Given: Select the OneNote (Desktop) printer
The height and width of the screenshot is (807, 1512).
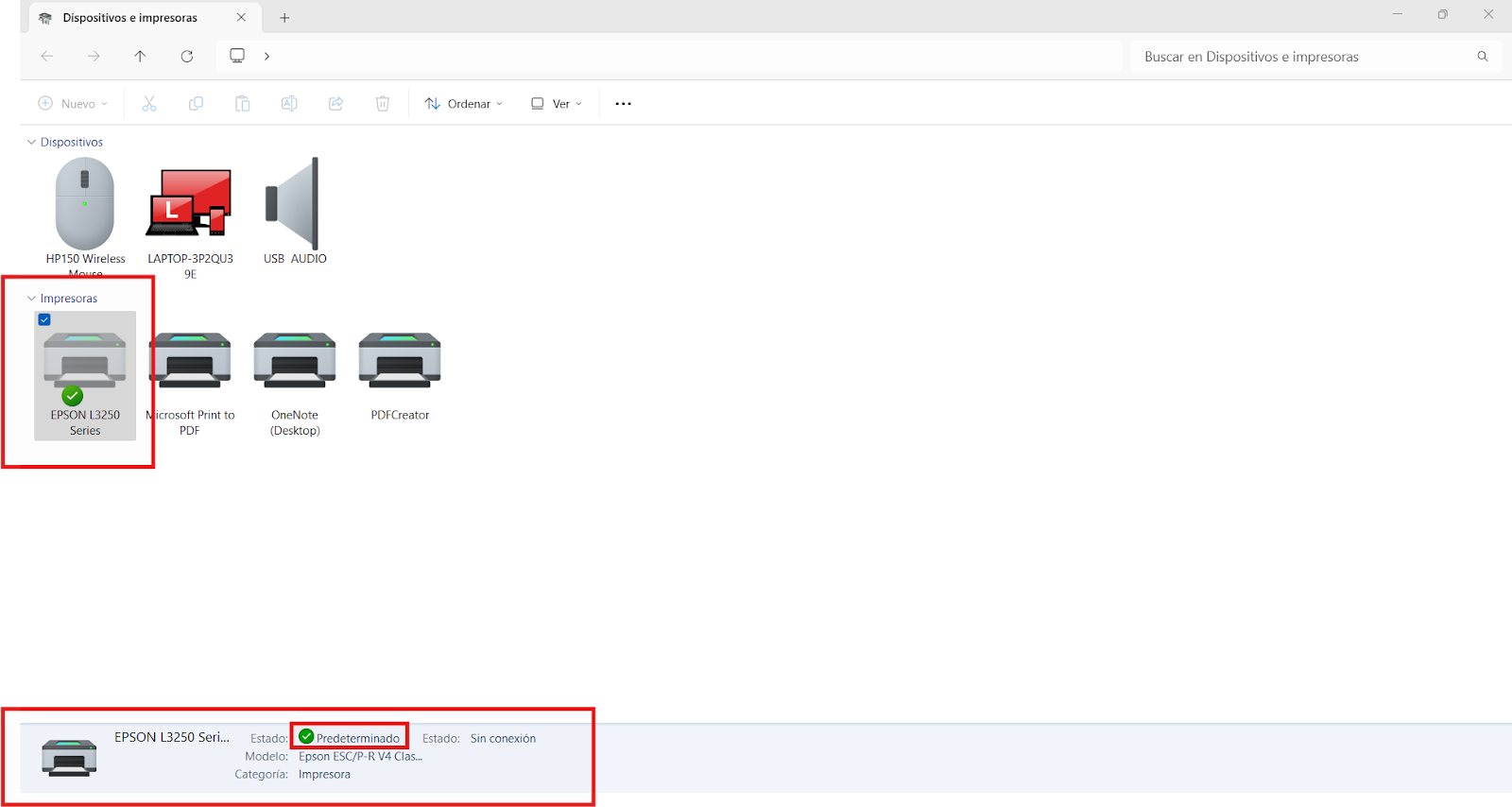Looking at the screenshot, I should pos(295,362).
